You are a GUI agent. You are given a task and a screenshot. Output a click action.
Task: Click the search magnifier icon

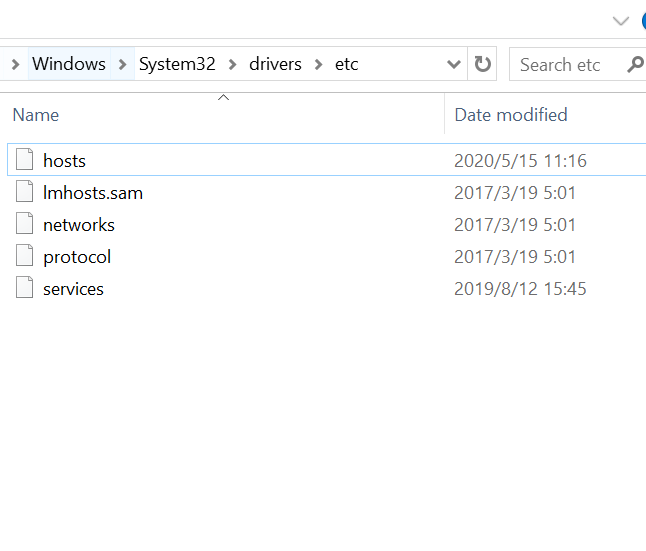point(635,64)
